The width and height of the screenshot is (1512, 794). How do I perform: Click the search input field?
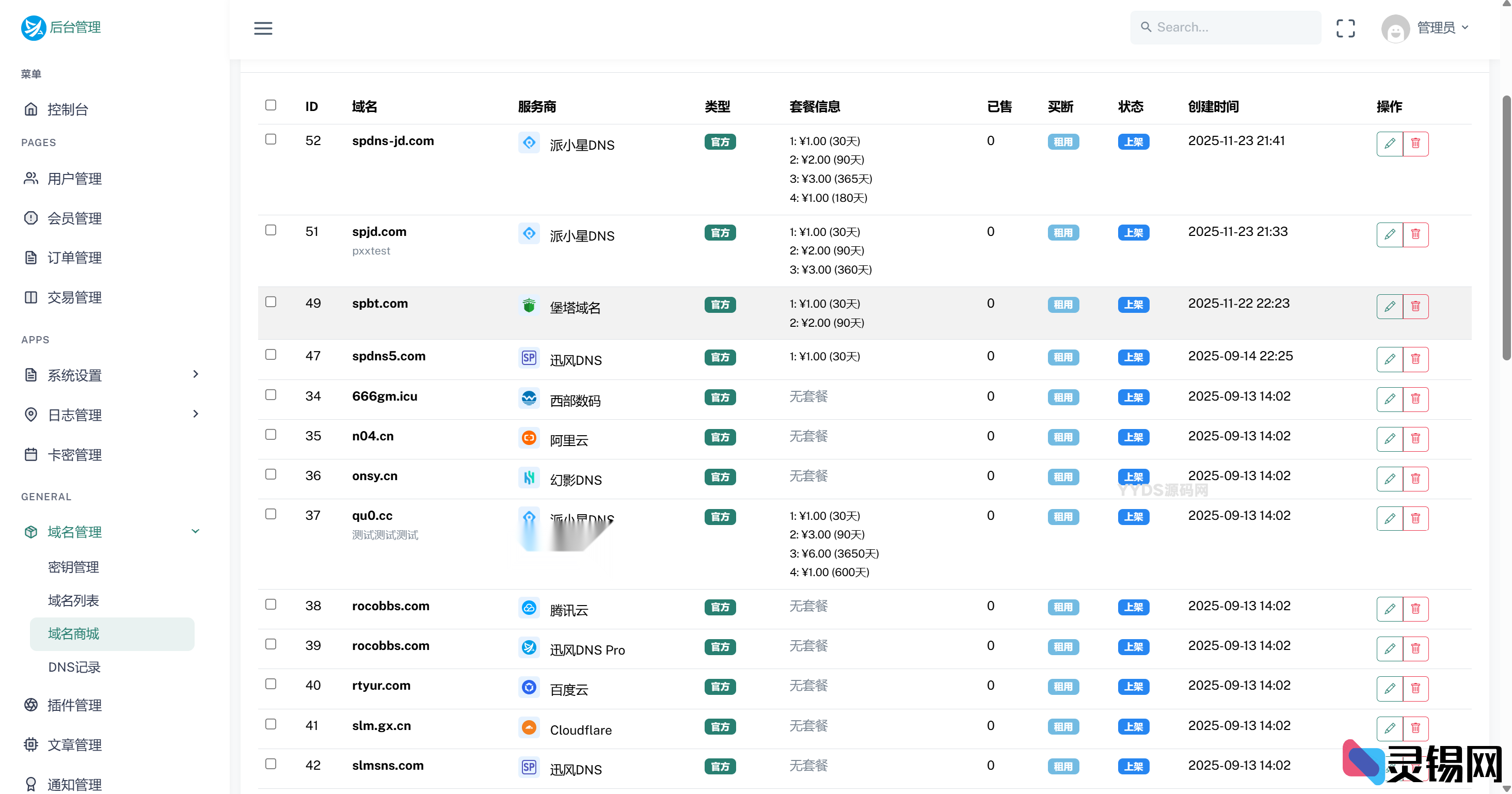point(1226,27)
